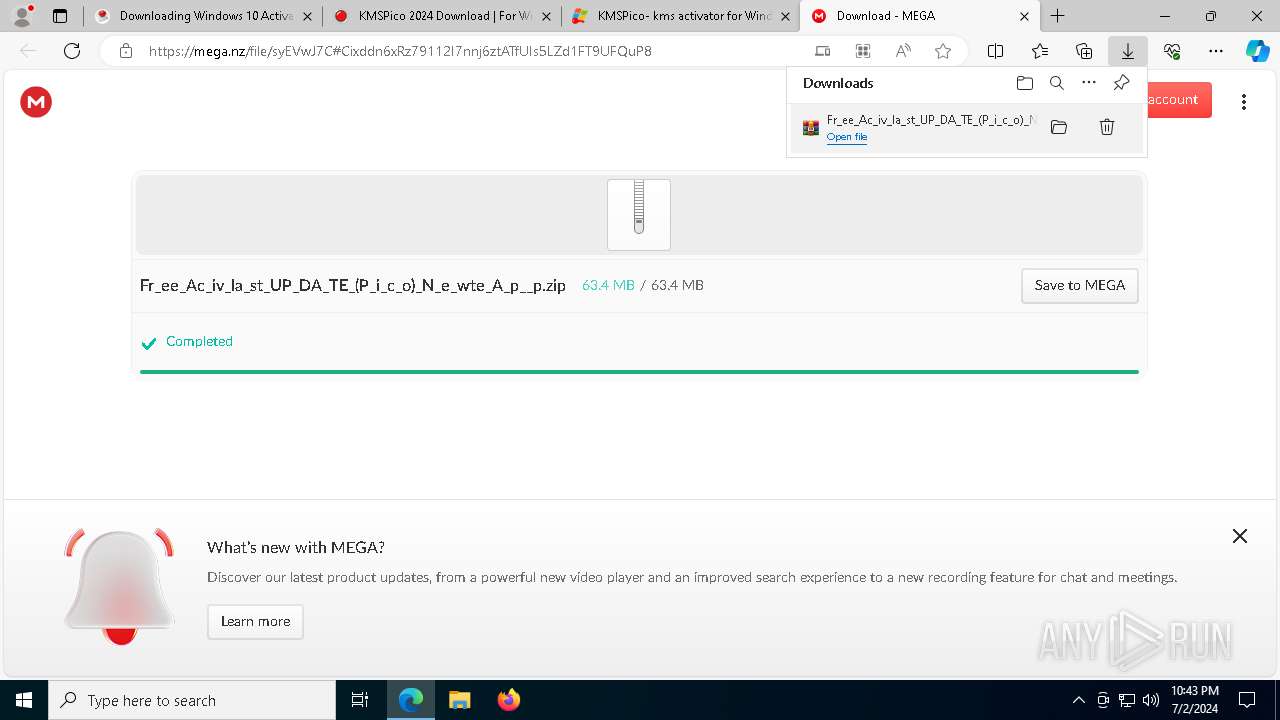This screenshot has height=720, width=1280.
Task: Open Collections panel
Action: tap(1084, 51)
